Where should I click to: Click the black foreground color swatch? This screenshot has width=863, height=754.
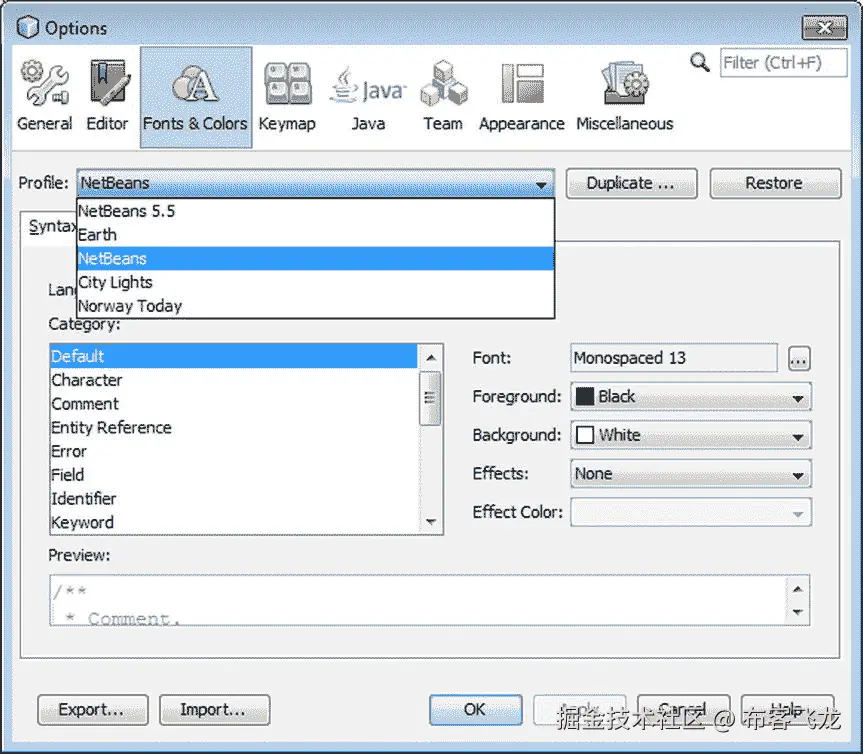pos(583,396)
